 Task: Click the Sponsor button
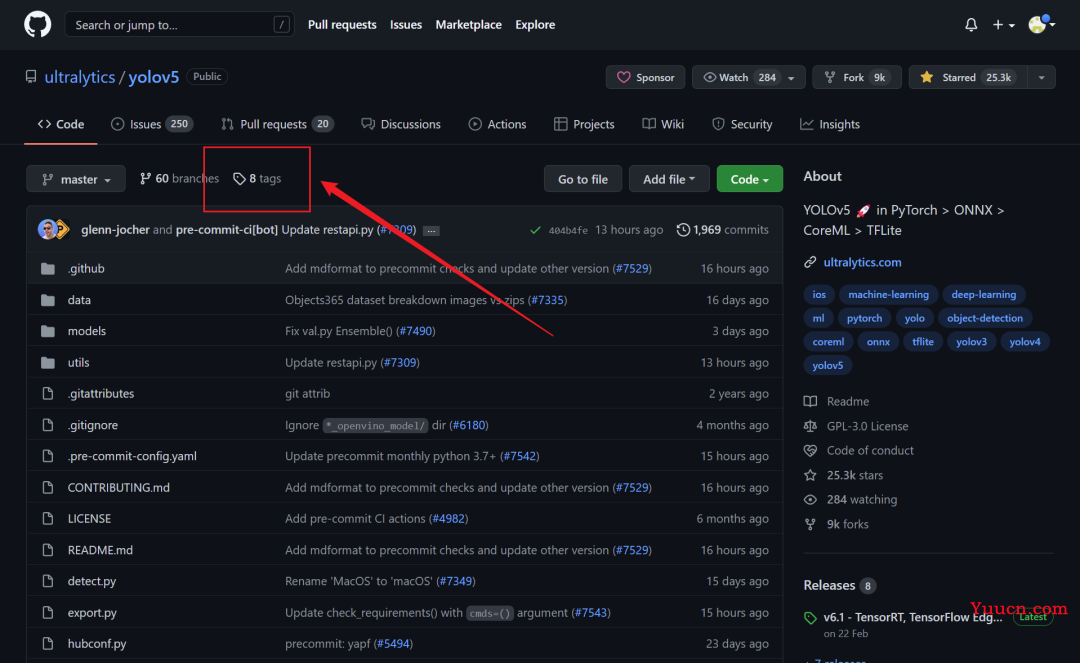click(x=645, y=77)
